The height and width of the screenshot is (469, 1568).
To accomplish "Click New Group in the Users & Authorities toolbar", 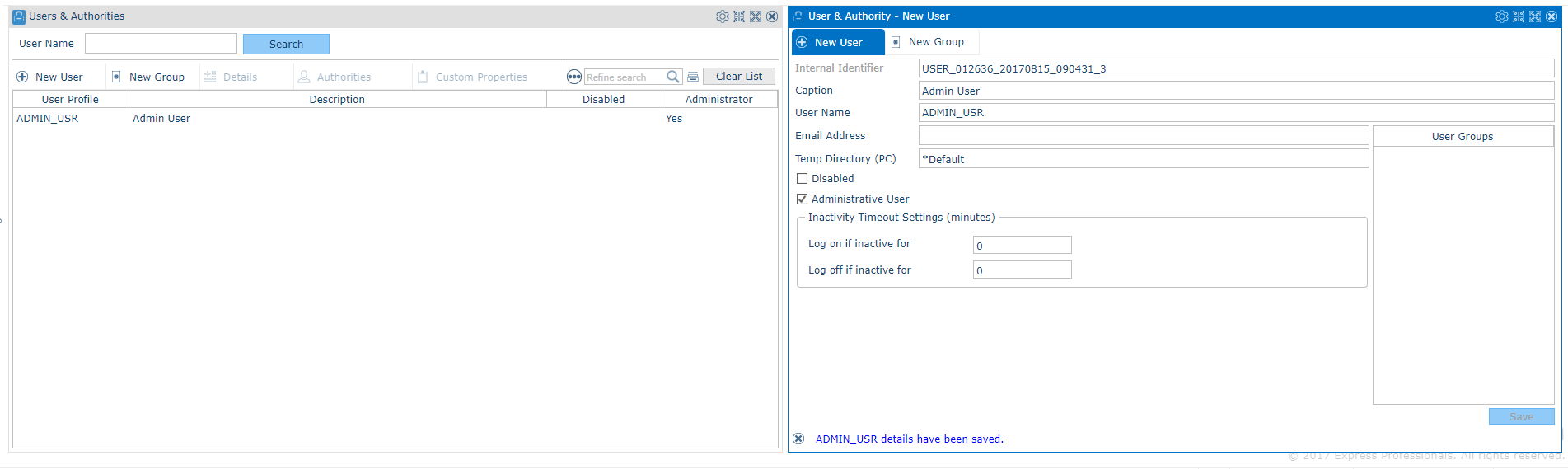I will 148,77.
